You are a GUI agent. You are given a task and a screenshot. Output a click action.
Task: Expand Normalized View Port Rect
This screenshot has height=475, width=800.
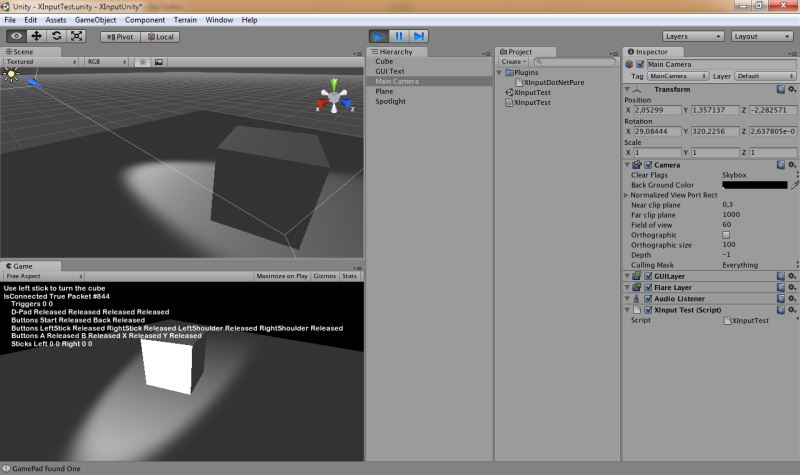click(626, 195)
